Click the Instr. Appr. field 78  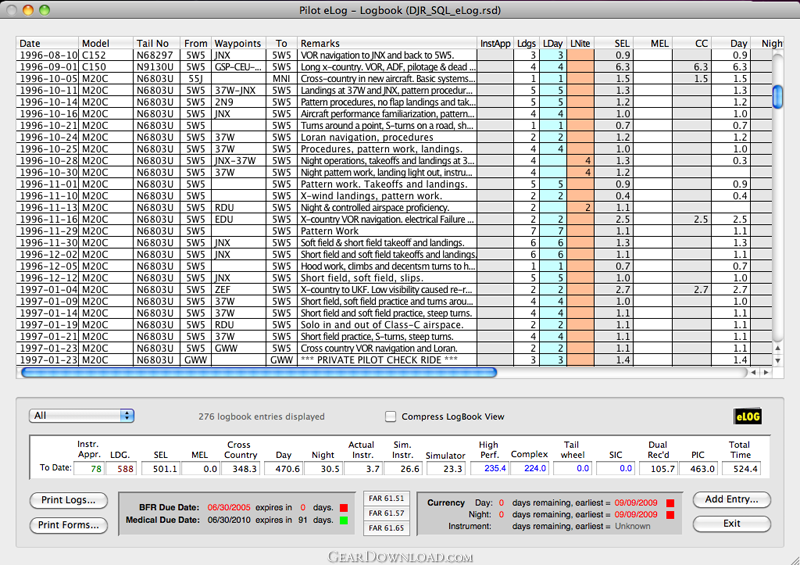[89, 469]
